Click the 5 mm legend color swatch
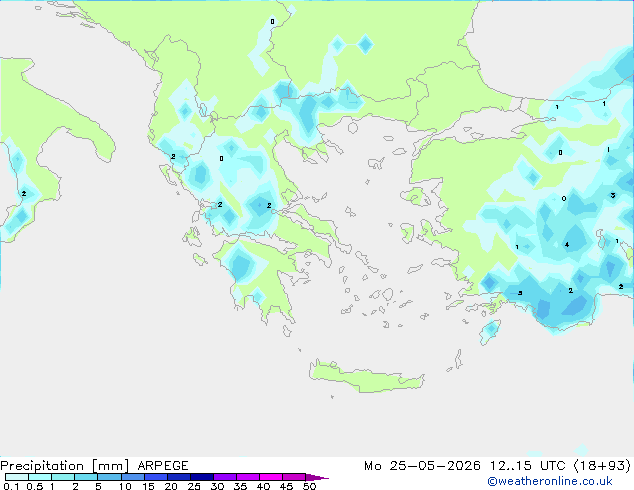634x490 pixels. pyautogui.click(x=109, y=477)
